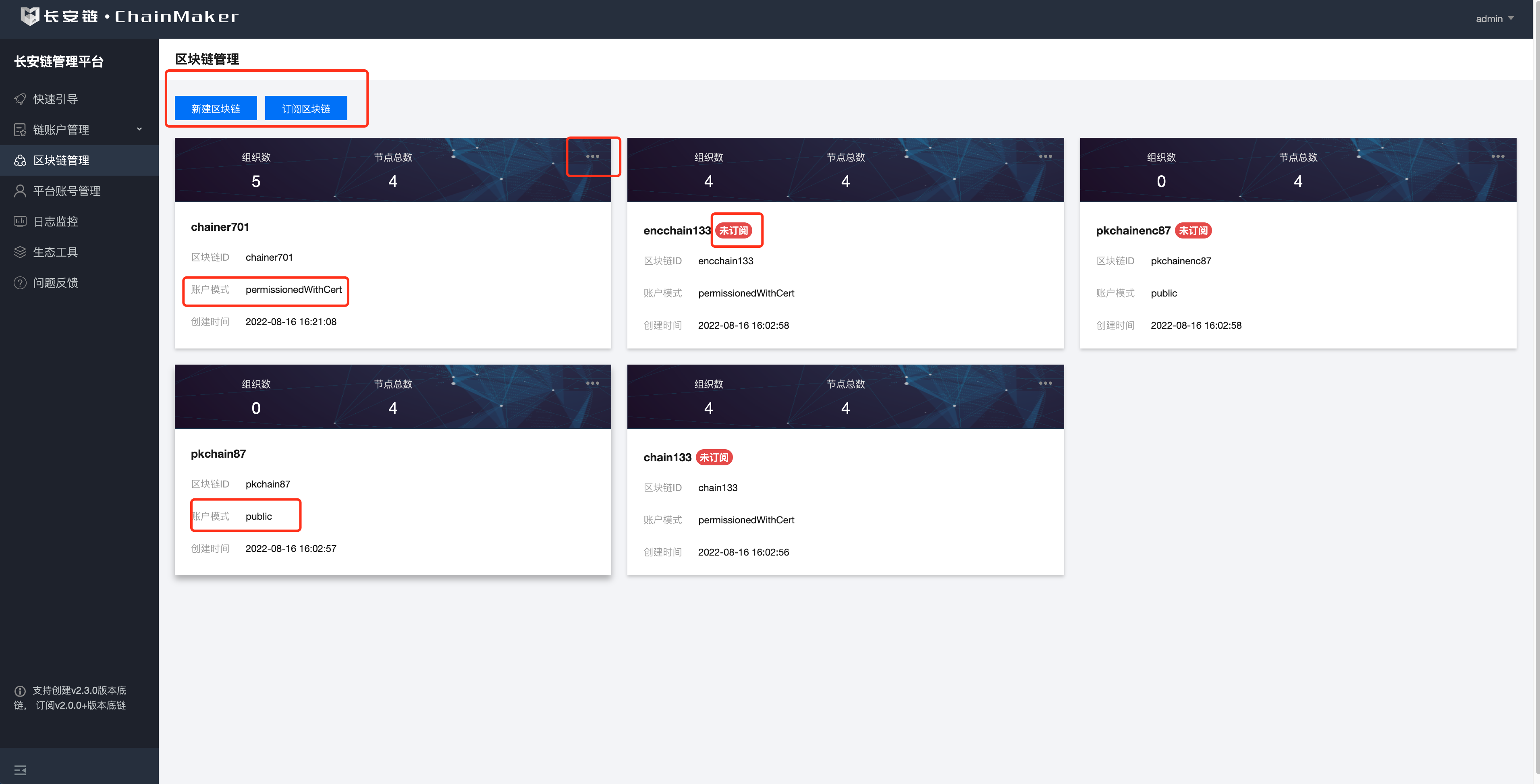Click the feedback question mark icon

click(20, 283)
